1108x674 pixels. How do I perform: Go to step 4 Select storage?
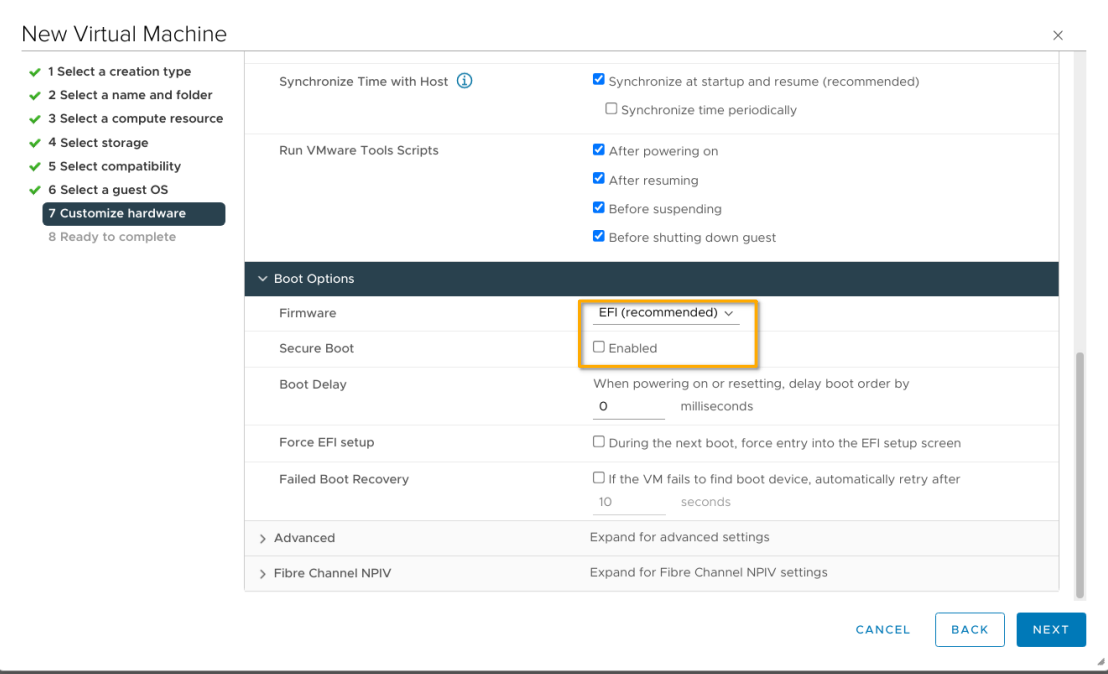[x=103, y=143]
